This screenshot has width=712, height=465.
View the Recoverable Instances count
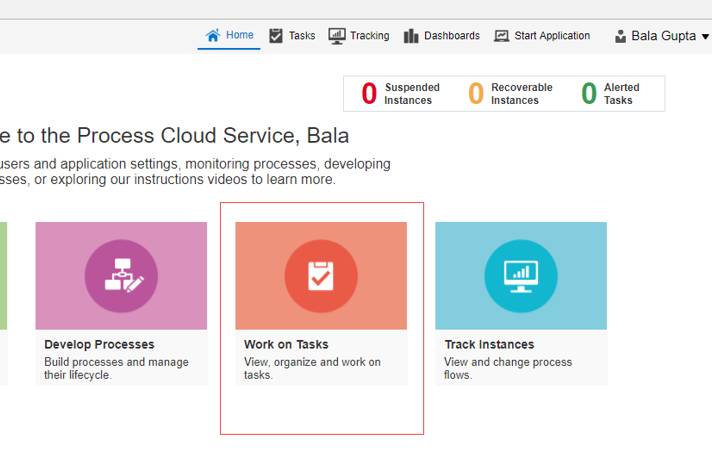tap(476, 94)
